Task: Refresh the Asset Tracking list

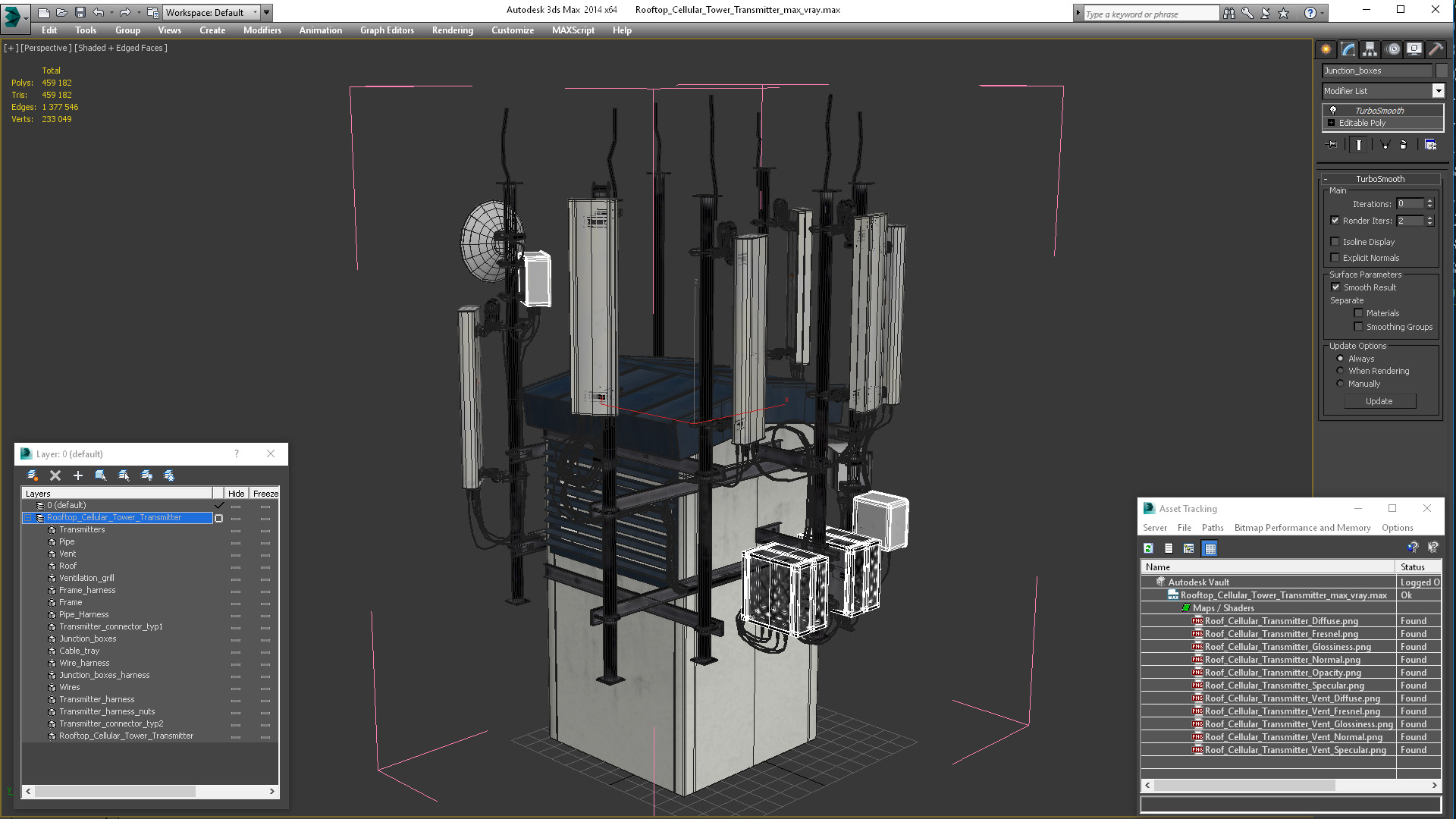Action: (x=1148, y=548)
